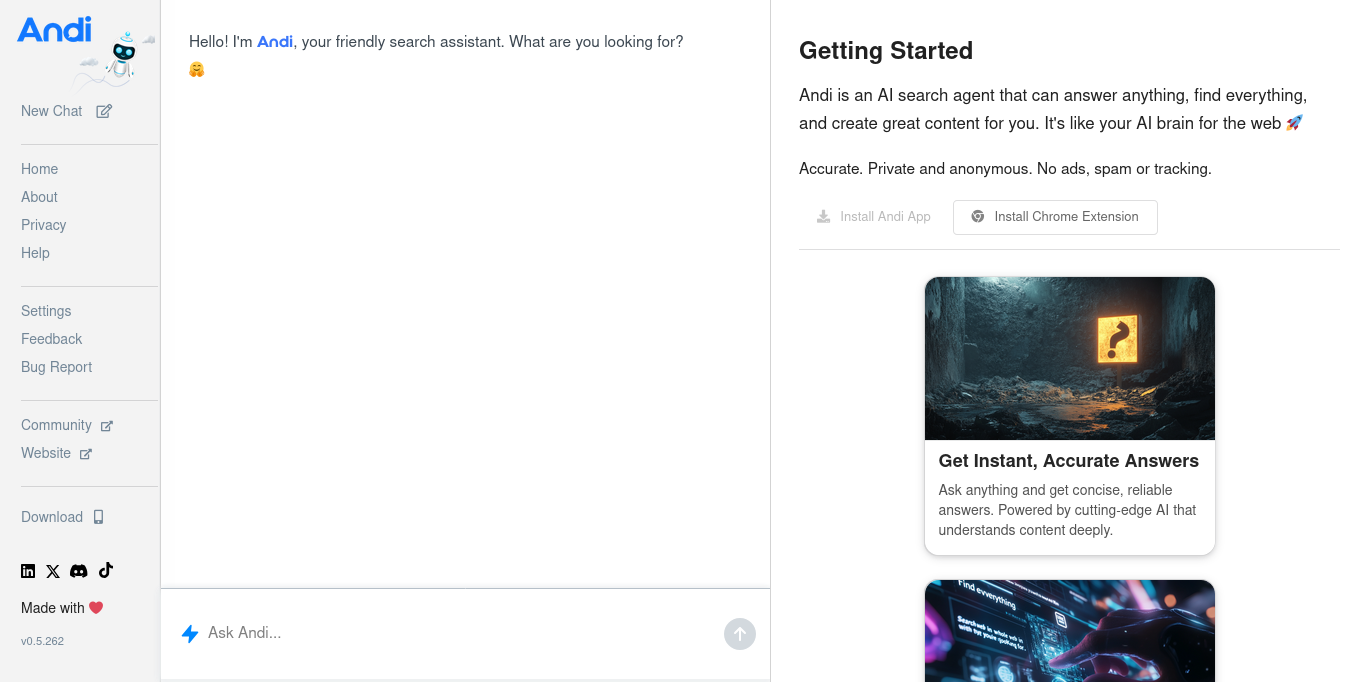Go to Home in sidebar
This screenshot has height=682, width=1366.
(x=40, y=169)
